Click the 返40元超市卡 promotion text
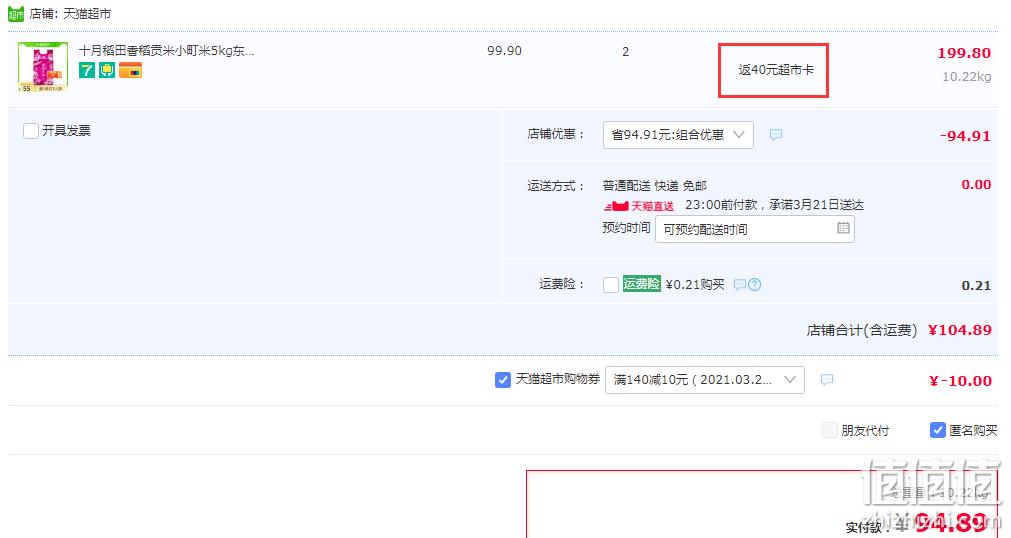 click(776, 70)
